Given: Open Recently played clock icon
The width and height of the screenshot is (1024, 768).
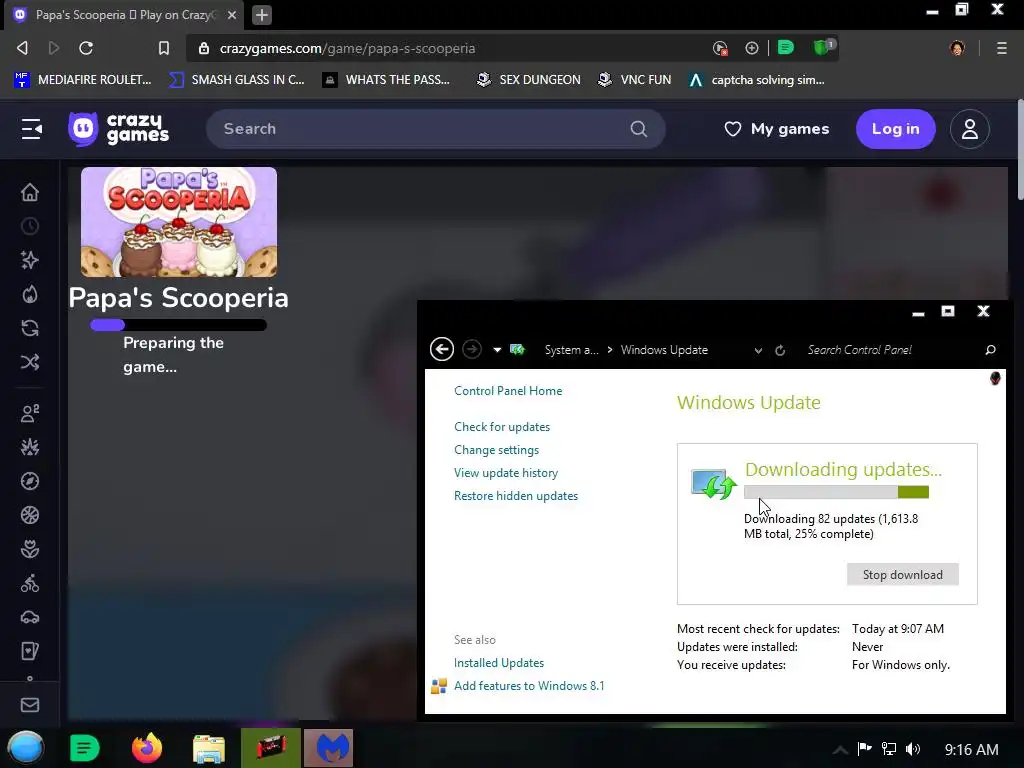Looking at the screenshot, I should (29, 226).
